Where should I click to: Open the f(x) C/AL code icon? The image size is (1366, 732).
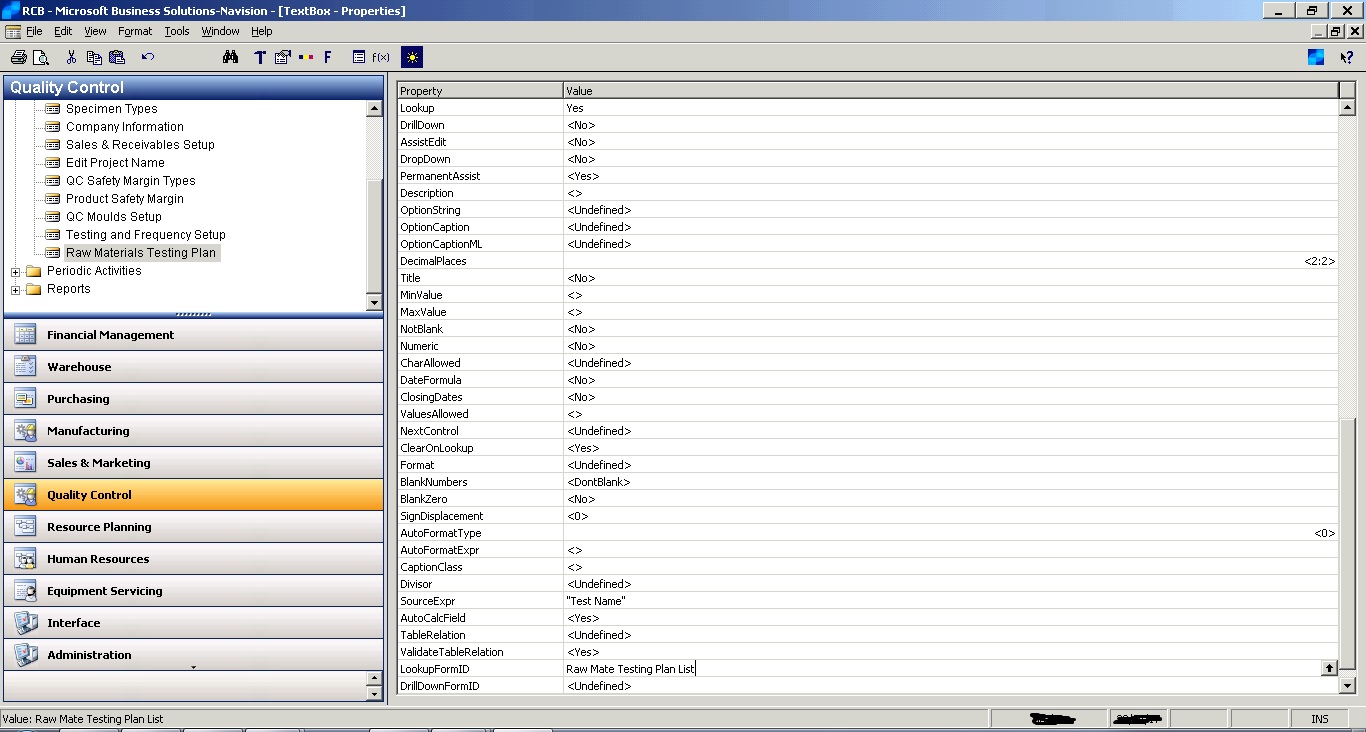[x=381, y=57]
